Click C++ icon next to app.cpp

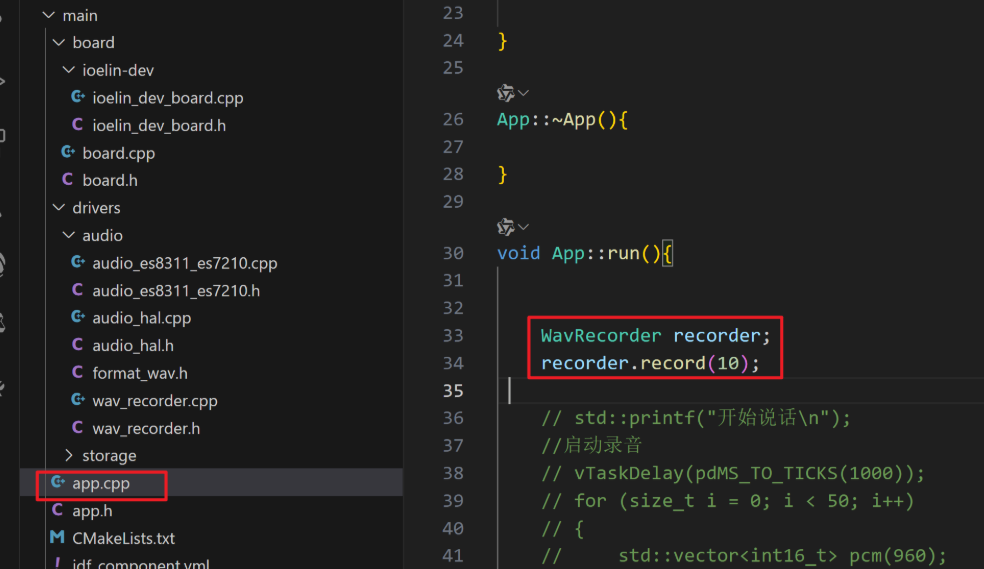coord(58,482)
